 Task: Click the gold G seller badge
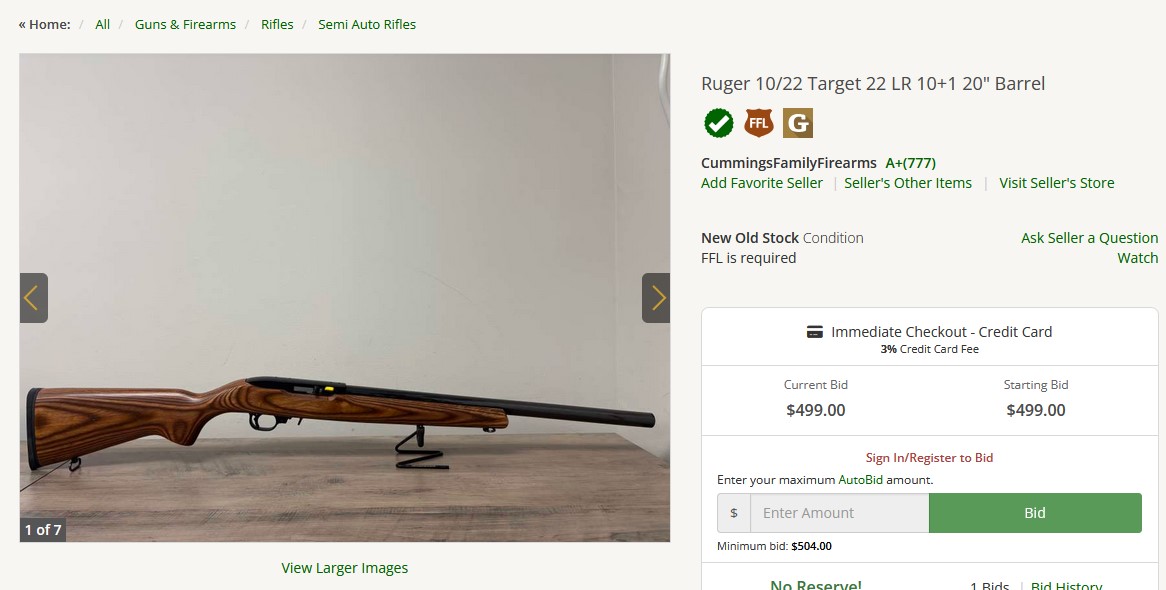798,123
